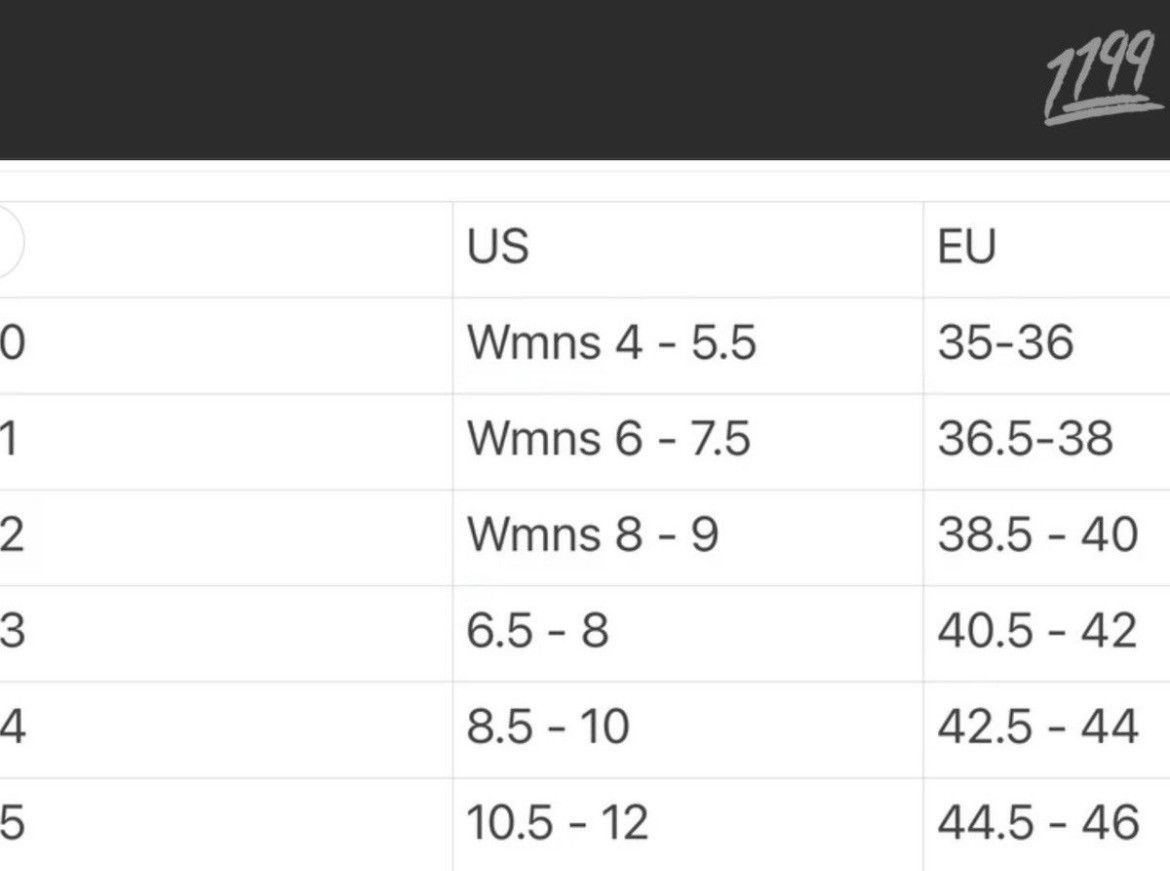
Task: Select the 10.5 - 12 US cell
Action: [557, 823]
